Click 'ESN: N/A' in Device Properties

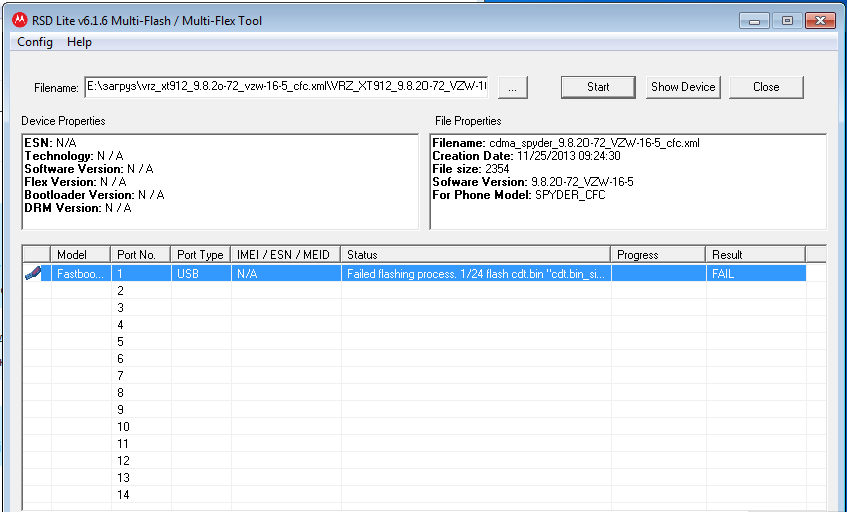[x=50, y=143]
